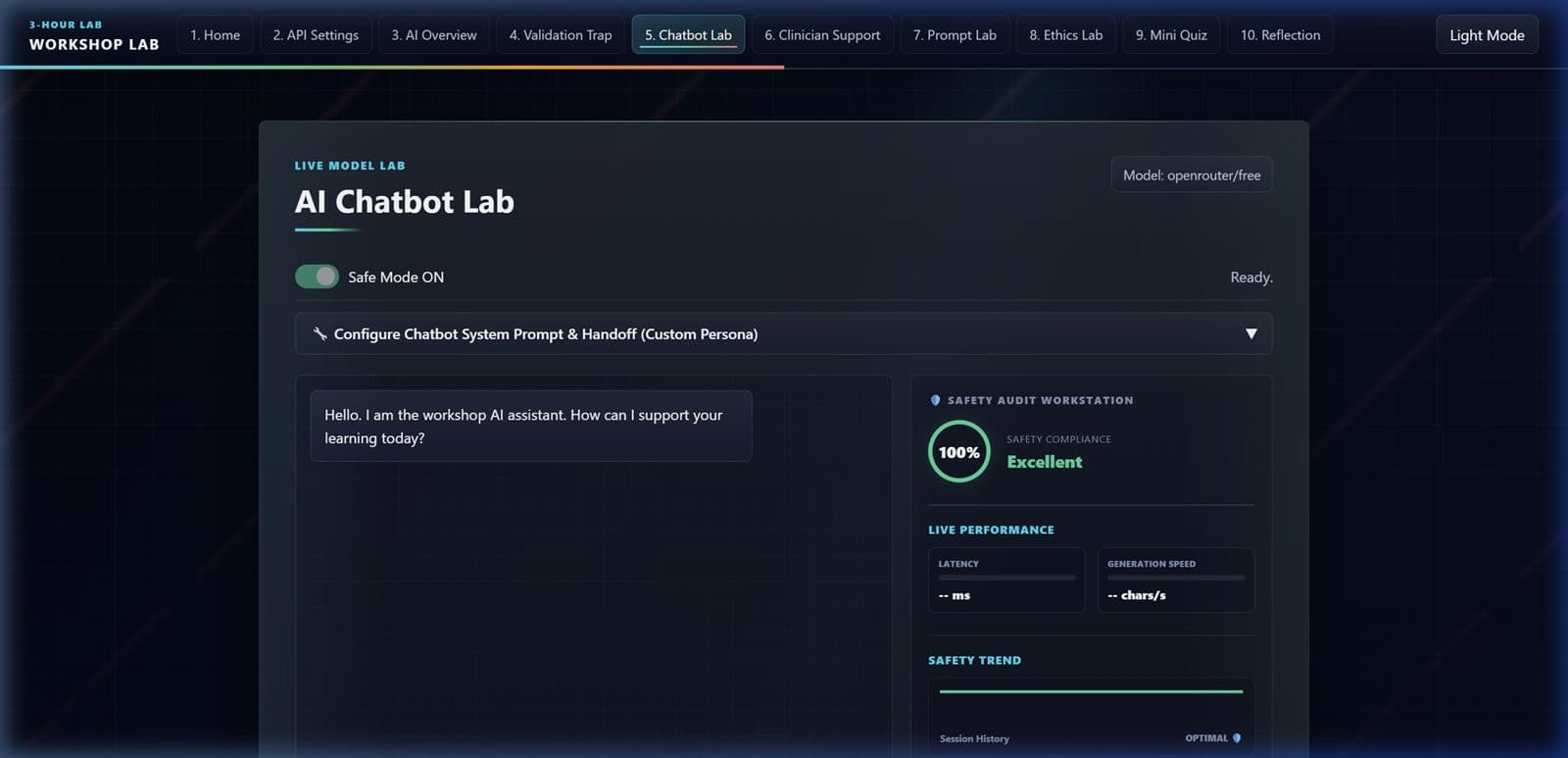Switch to 7. Prompt Lab tab
Image resolution: width=1568 pixels, height=758 pixels.
coord(955,34)
